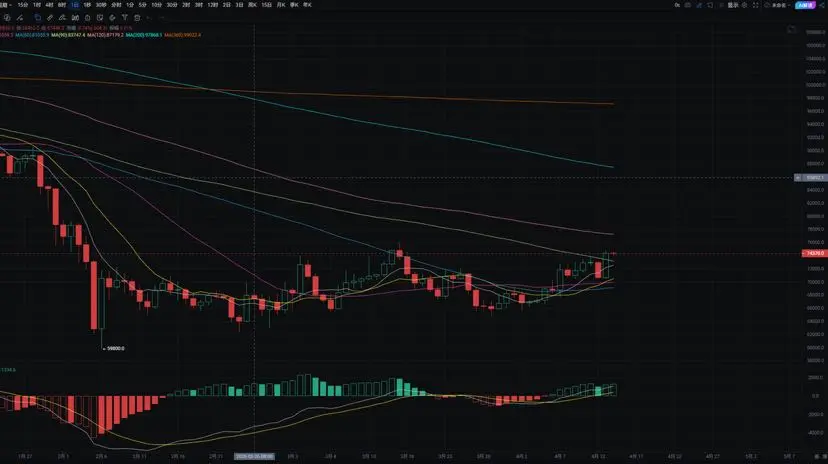Select the highlighted 1日 timeframe tab

tap(74, 5)
